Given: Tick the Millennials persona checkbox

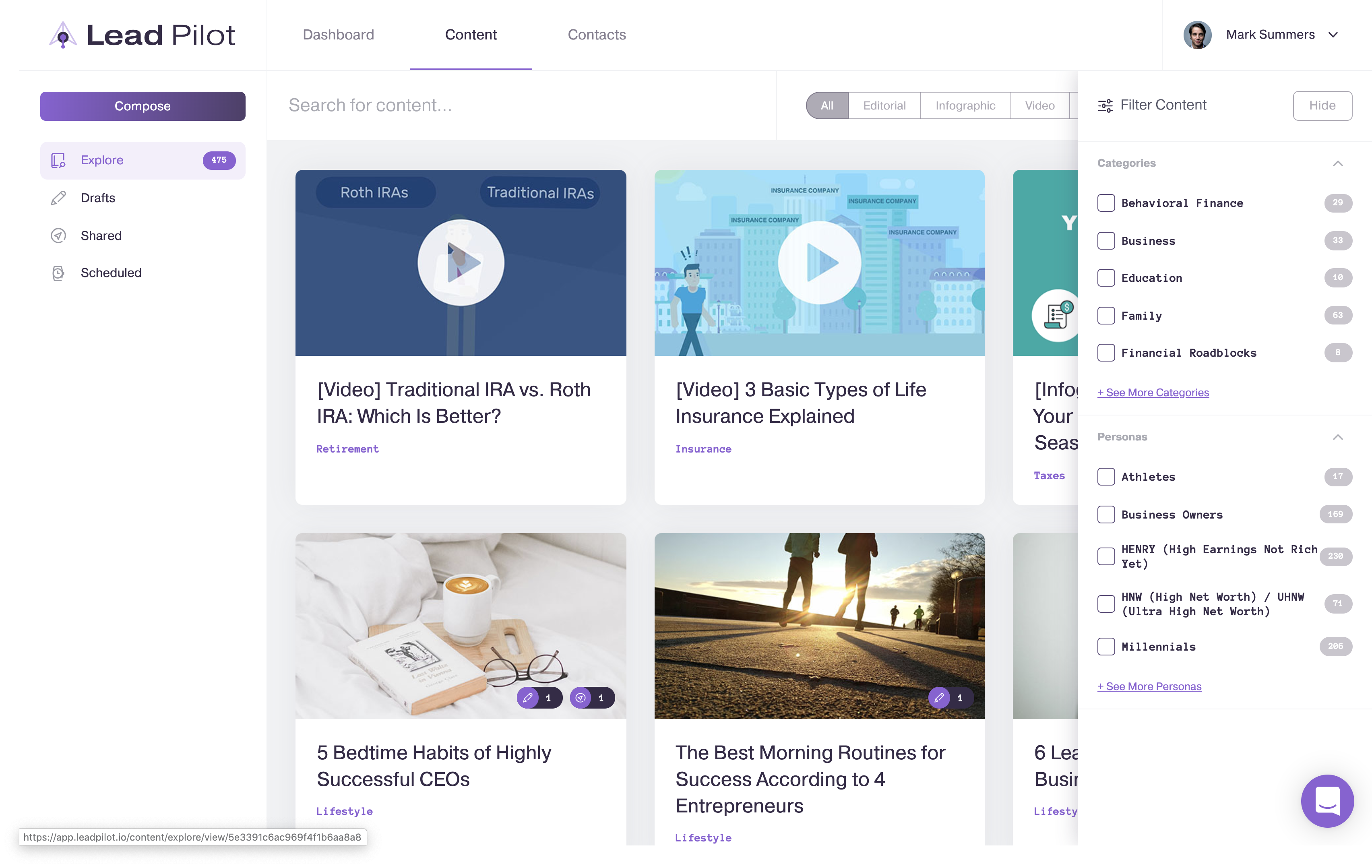Looking at the screenshot, I should pos(1106,646).
